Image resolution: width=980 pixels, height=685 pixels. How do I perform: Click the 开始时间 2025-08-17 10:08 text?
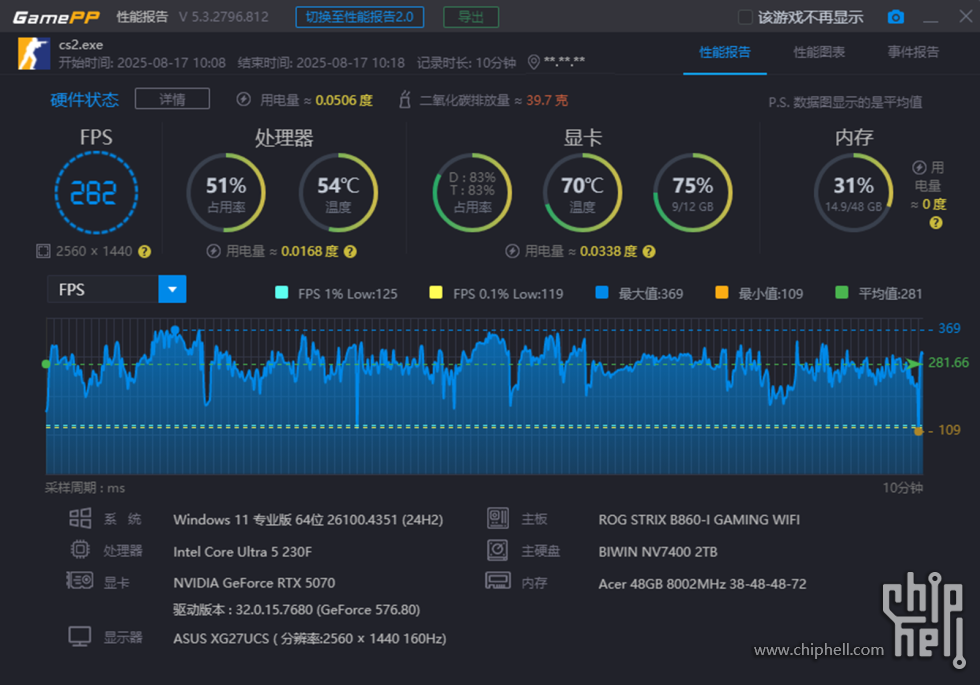coord(142,62)
